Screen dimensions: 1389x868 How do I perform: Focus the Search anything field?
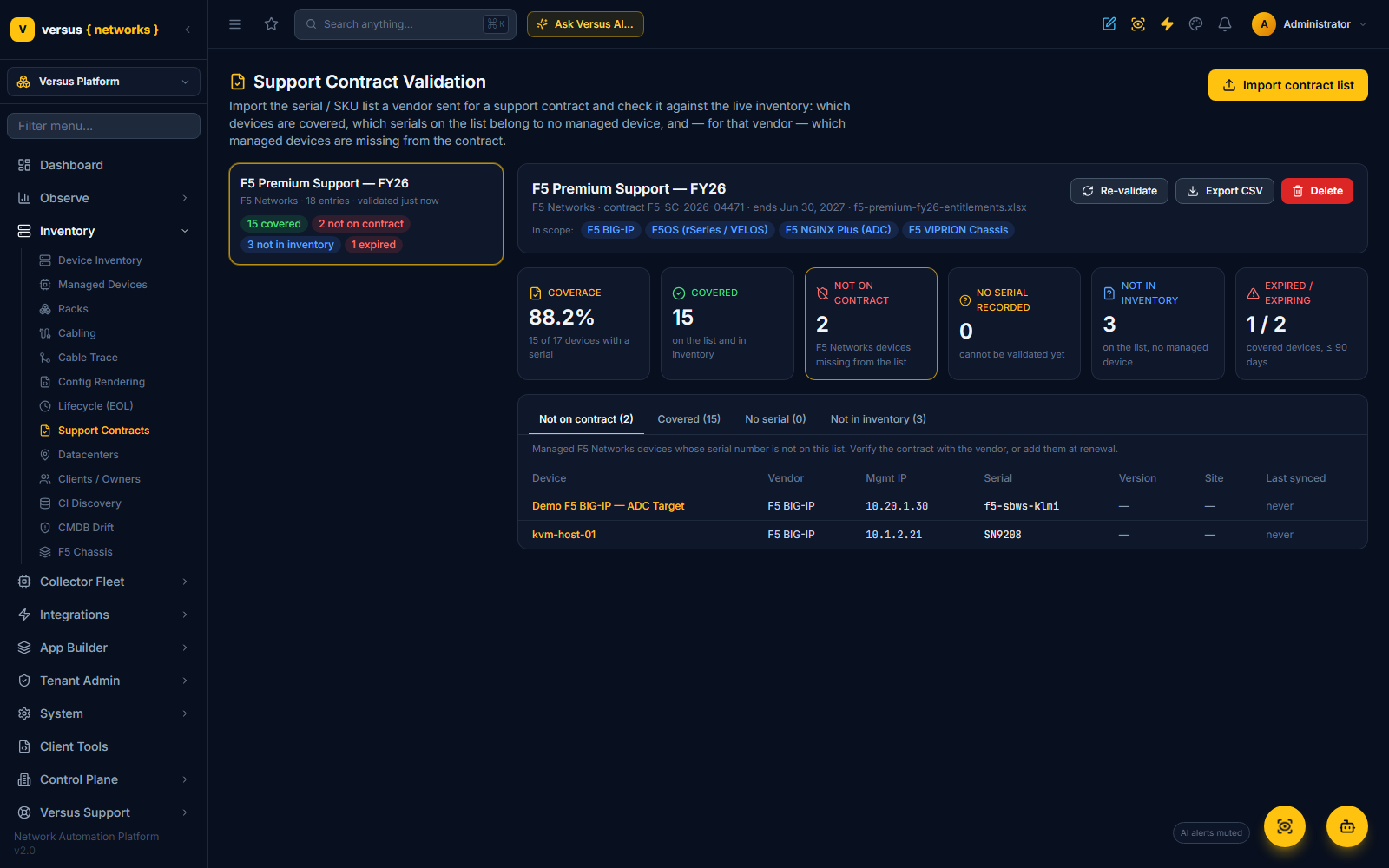coord(405,24)
